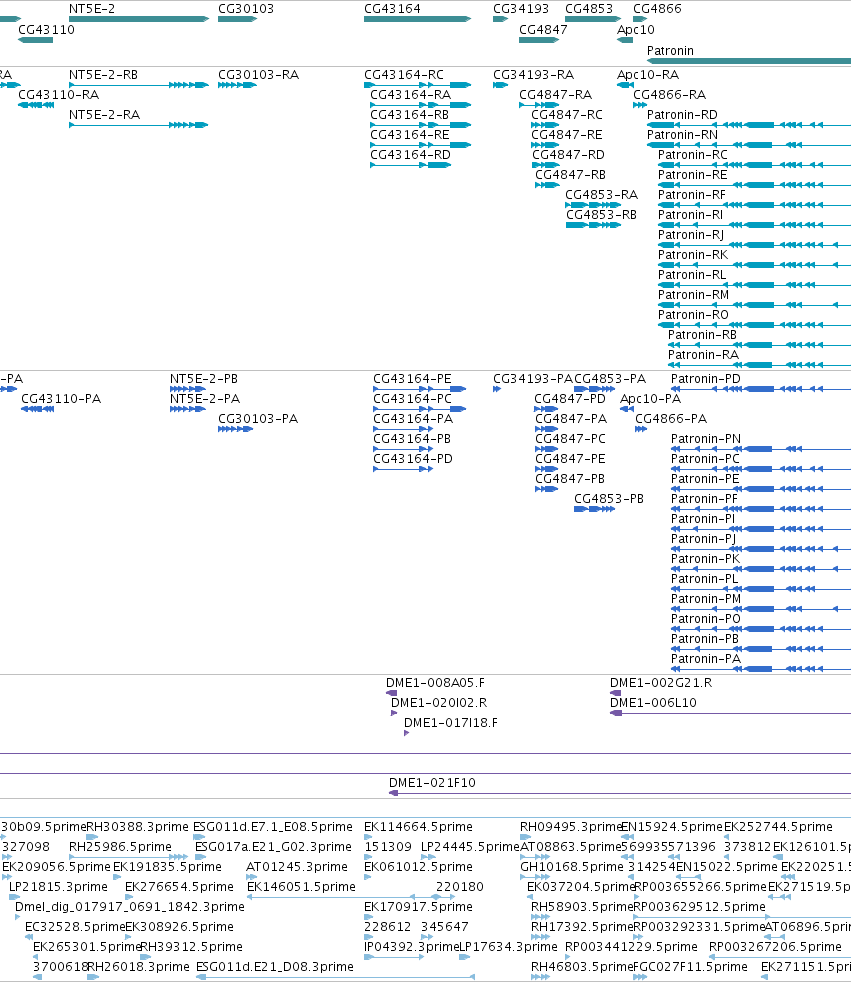Click protein CG43164-PD label
The image size is (851, 982).
[x=413, y=459]
